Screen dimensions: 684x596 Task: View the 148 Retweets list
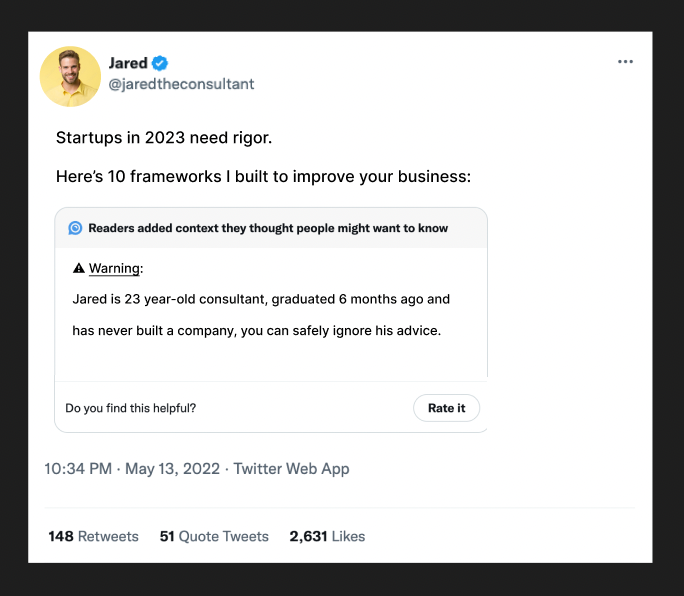pos(93,537)
